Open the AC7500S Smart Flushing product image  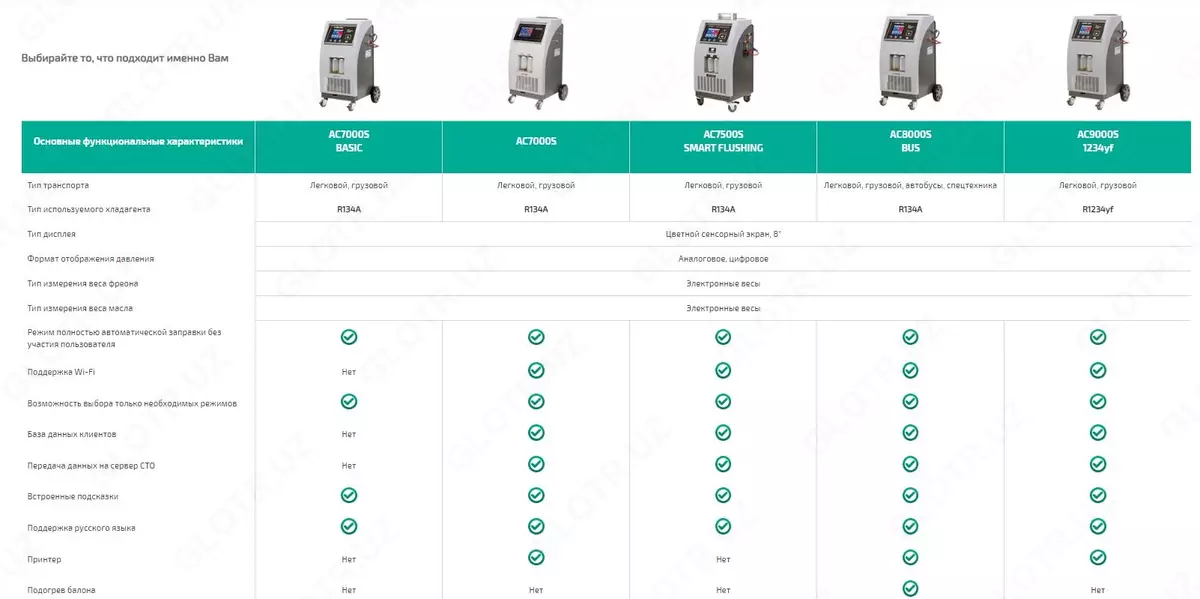[722, 58]
